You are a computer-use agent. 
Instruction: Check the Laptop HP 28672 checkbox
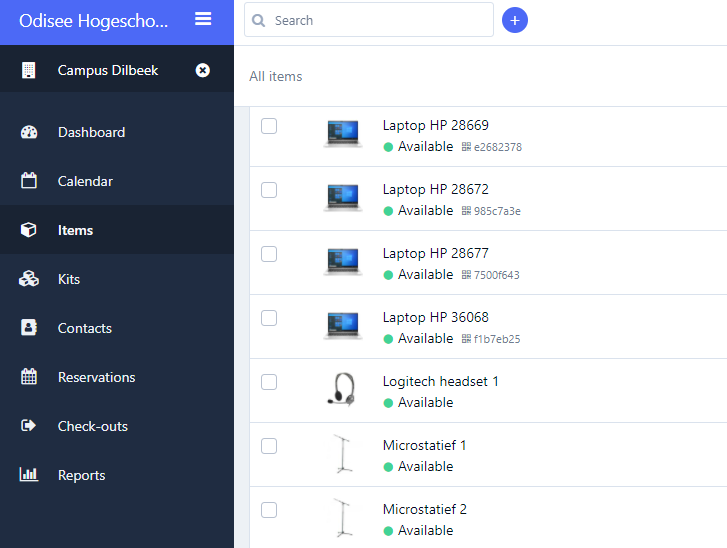(x=269, y=190)
